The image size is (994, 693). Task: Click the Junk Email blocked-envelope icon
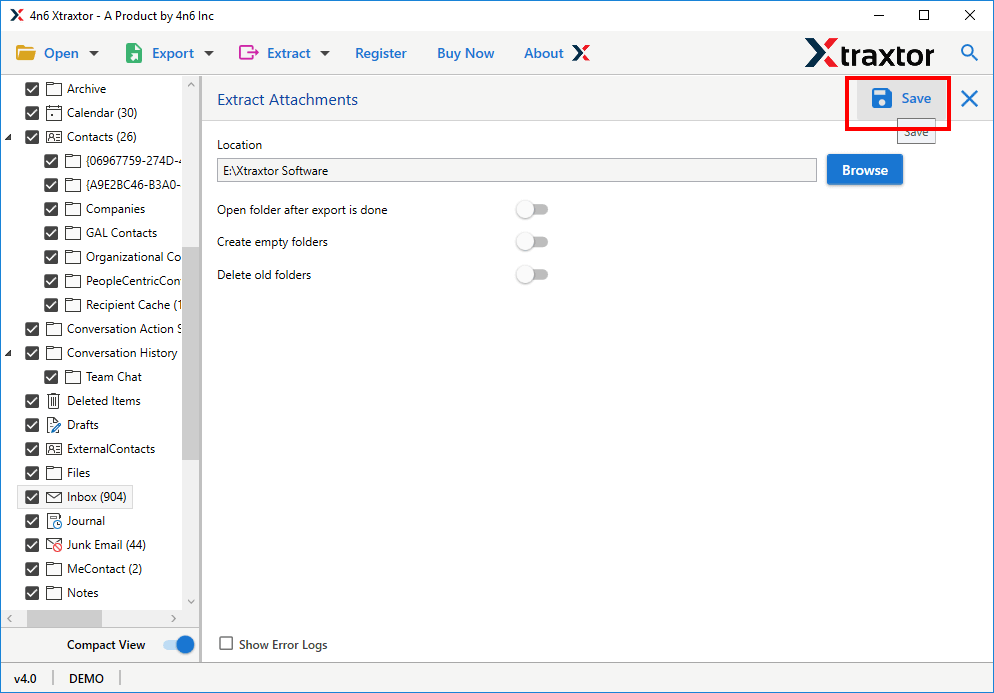(54, 545)
